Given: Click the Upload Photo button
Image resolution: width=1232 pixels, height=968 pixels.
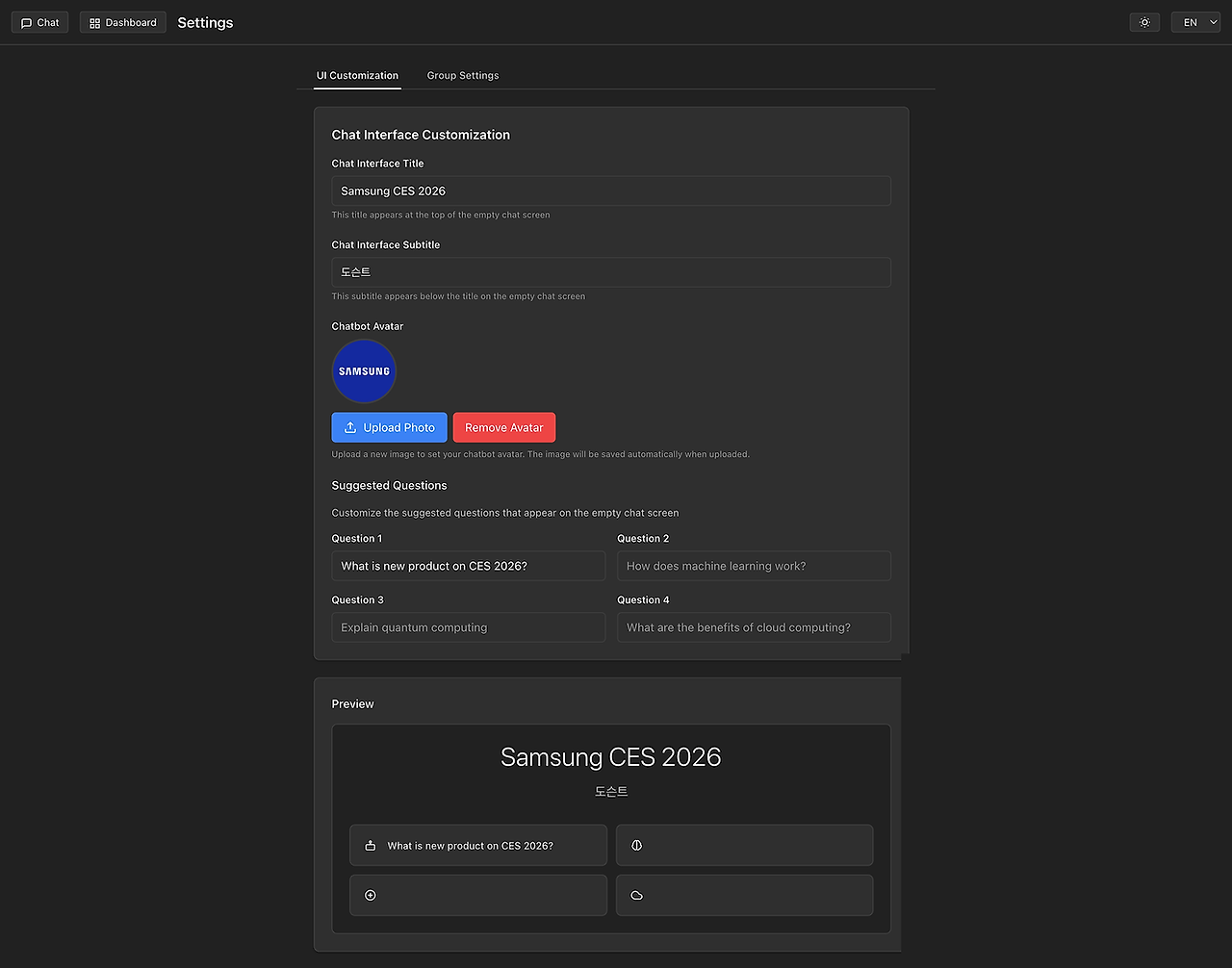Looking at the screenshot, I should click(x=389, y=427).
